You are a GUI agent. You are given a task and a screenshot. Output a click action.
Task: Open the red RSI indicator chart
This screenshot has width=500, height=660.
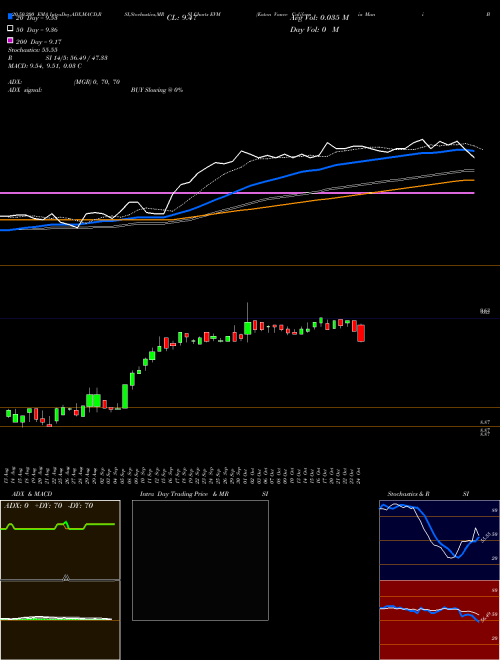[x=439, y=620]
